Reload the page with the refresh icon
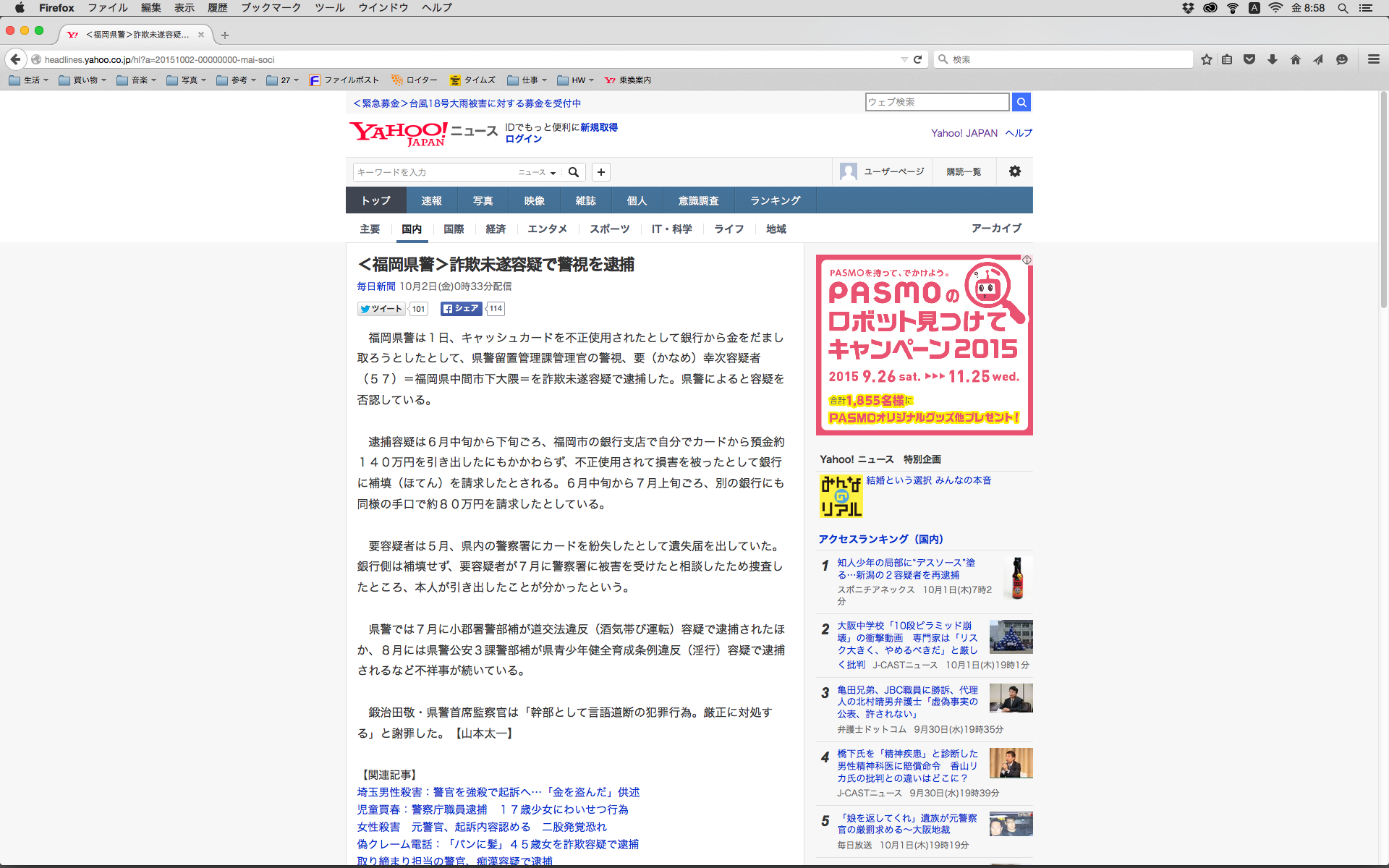 [917, 59]
